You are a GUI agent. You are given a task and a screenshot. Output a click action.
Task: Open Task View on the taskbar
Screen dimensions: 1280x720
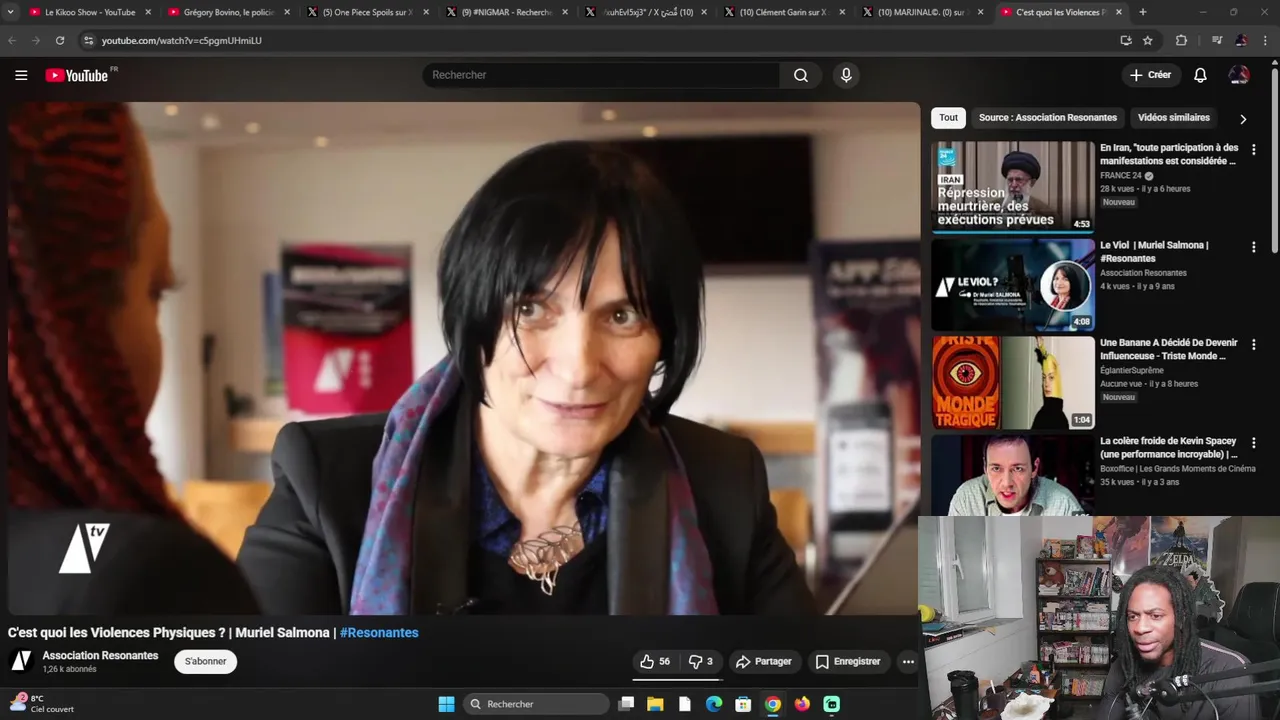626,704
